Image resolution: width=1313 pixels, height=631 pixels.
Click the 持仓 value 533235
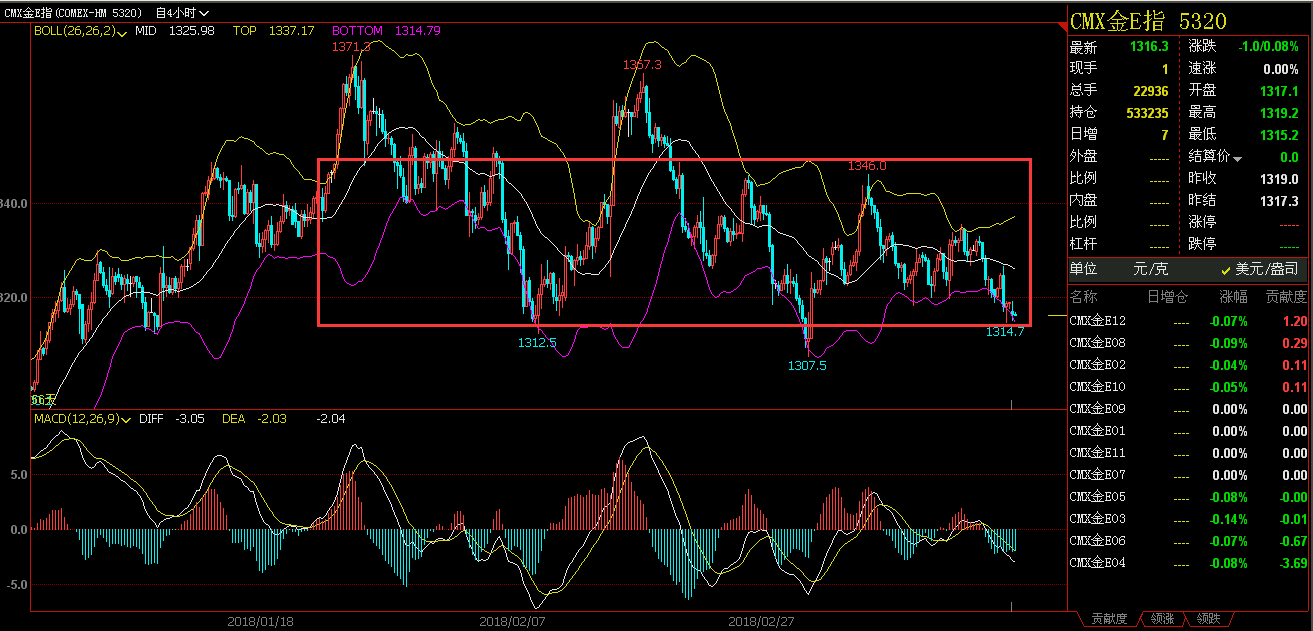[1146, 113]
